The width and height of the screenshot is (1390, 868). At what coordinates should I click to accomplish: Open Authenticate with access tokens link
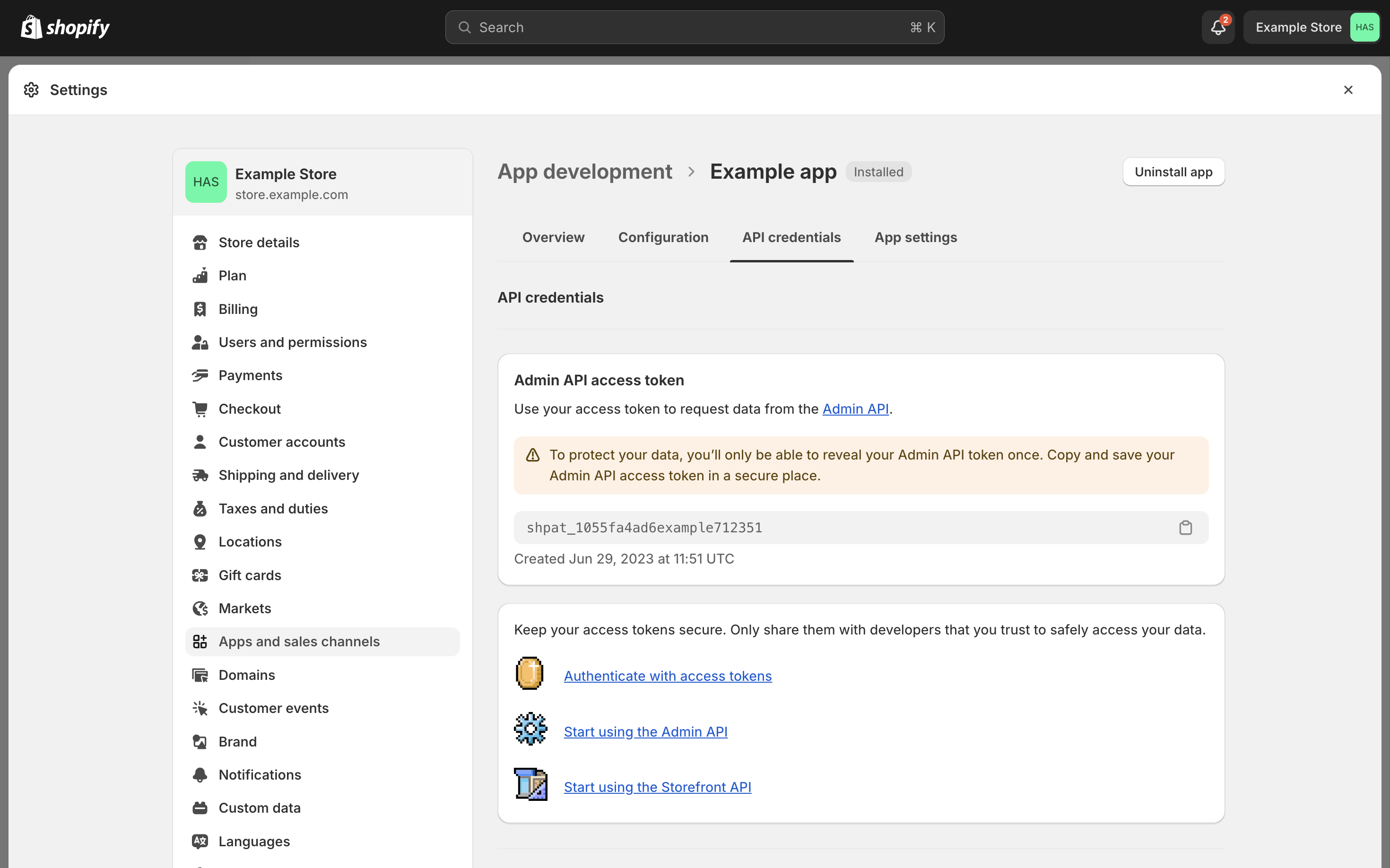coord(667,676)
